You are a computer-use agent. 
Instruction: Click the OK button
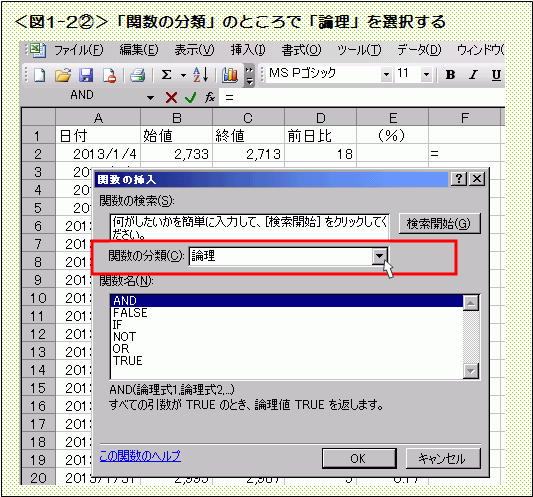[x=359, y=458]
